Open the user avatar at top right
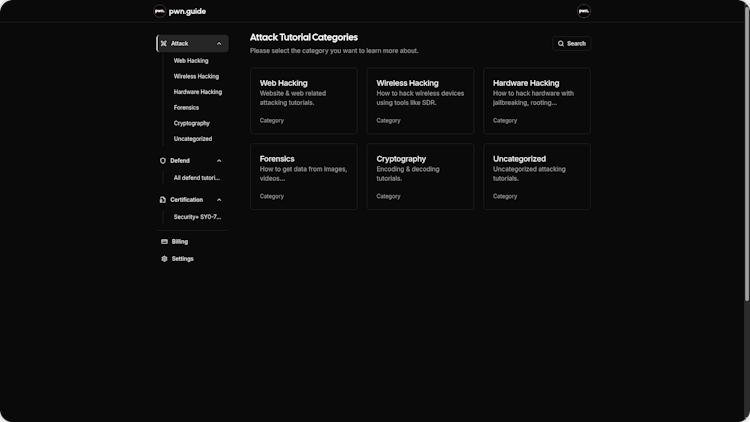Screen dimensions: 750x422 (x=584, y=11)
